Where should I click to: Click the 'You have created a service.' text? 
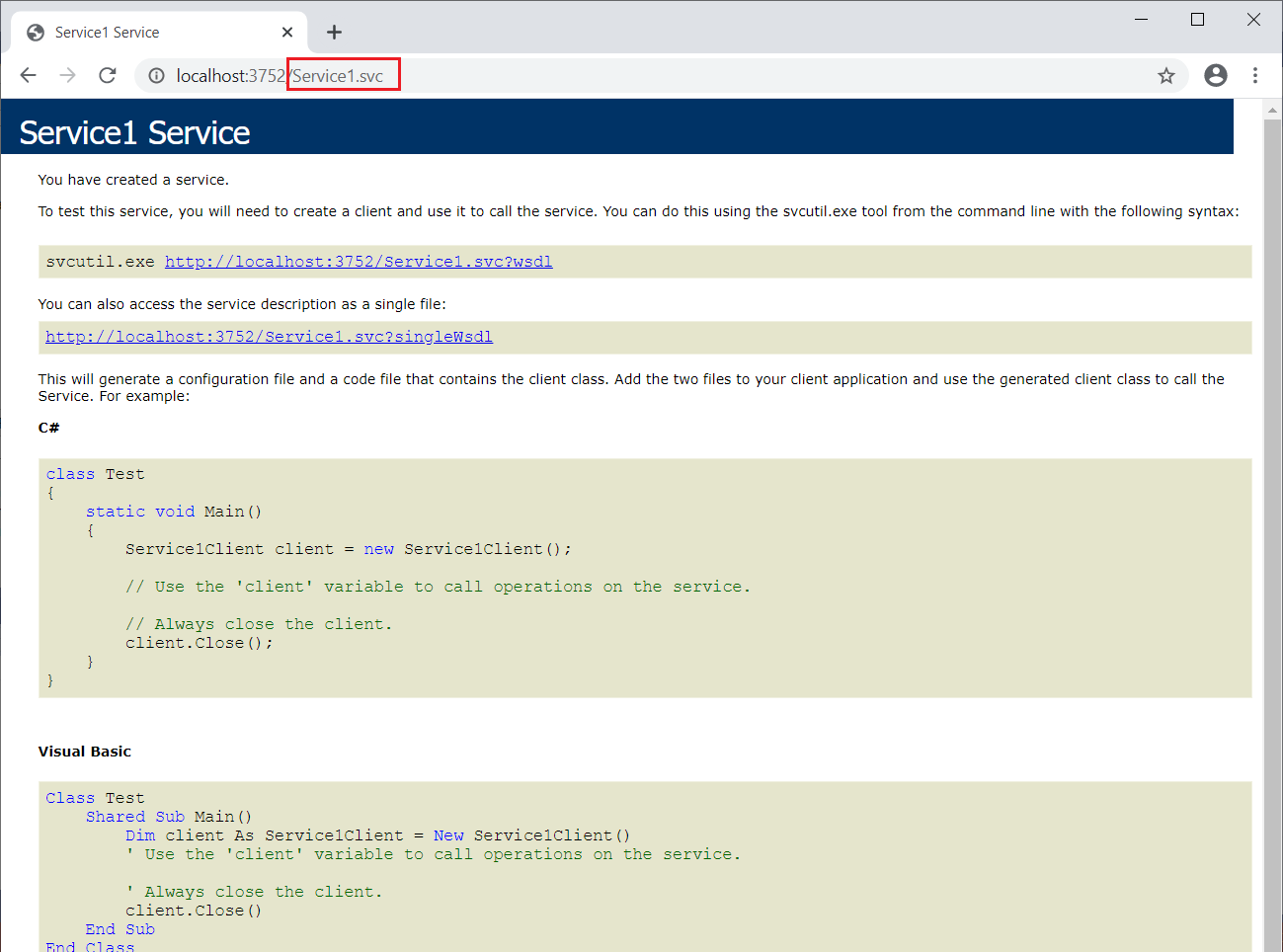[x=133, y=180]
